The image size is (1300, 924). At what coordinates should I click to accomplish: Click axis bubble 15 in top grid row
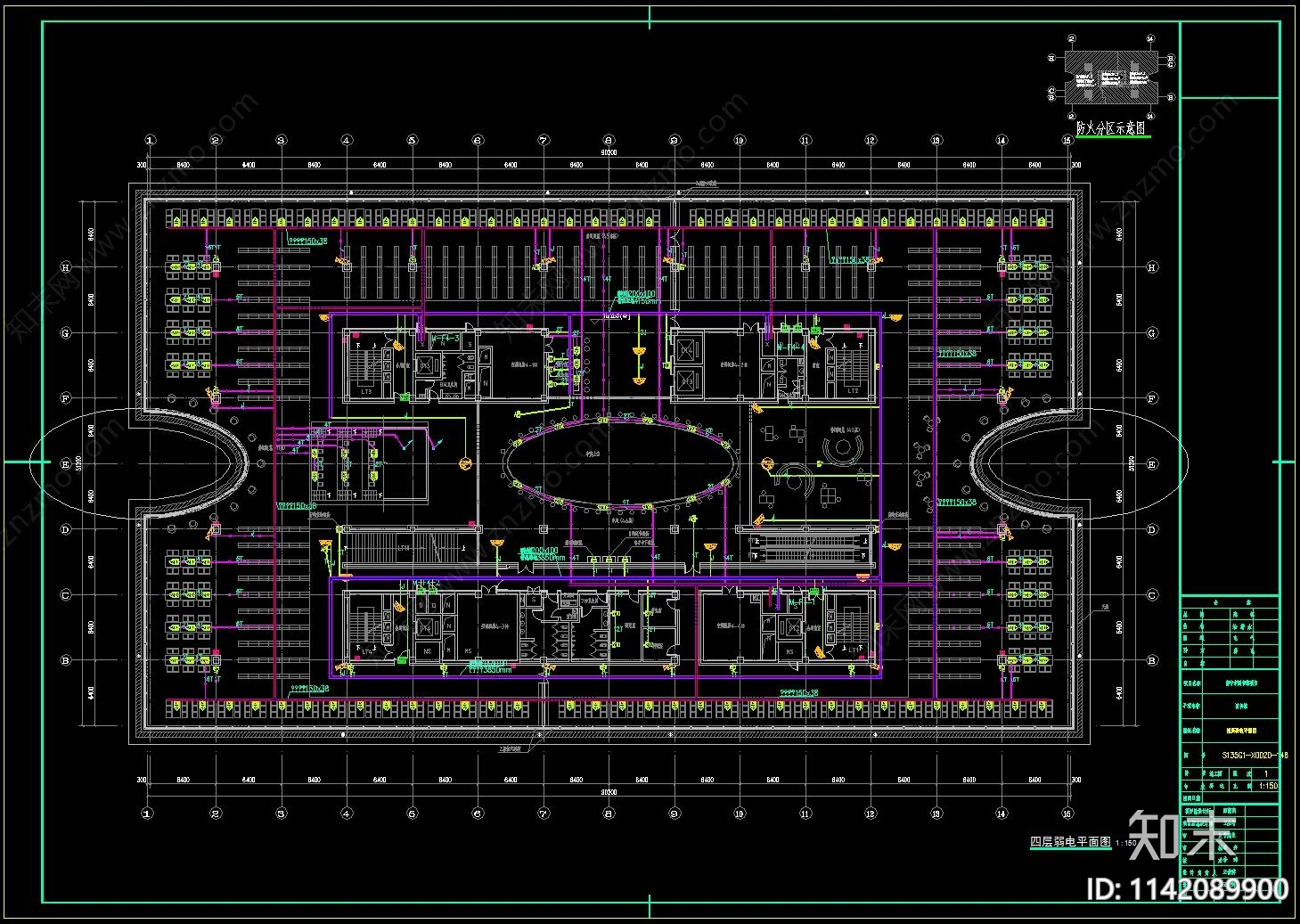(1067, 140)
